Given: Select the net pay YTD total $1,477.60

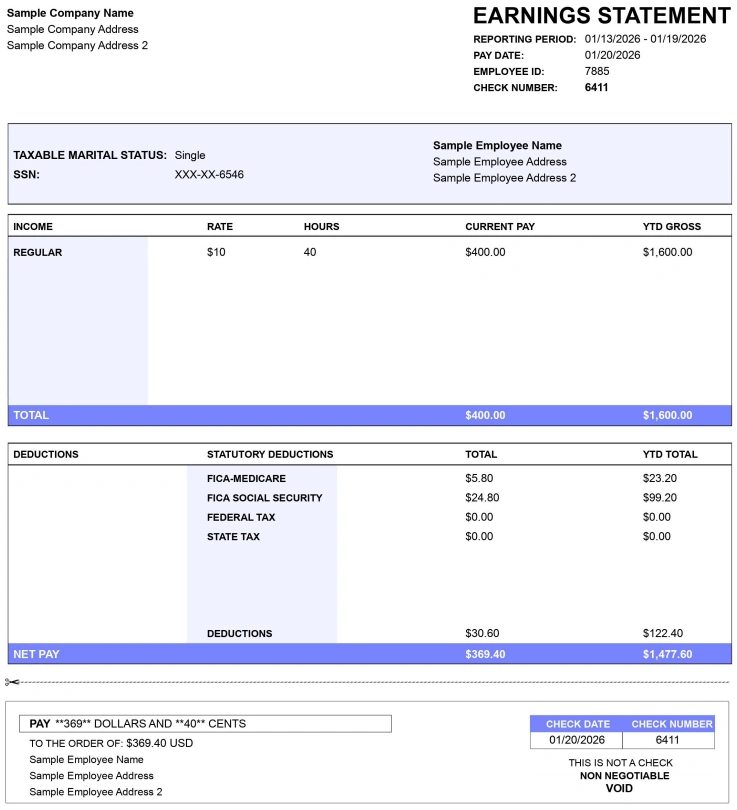Looking at the screenshot, I should click(x=667, y=654).
